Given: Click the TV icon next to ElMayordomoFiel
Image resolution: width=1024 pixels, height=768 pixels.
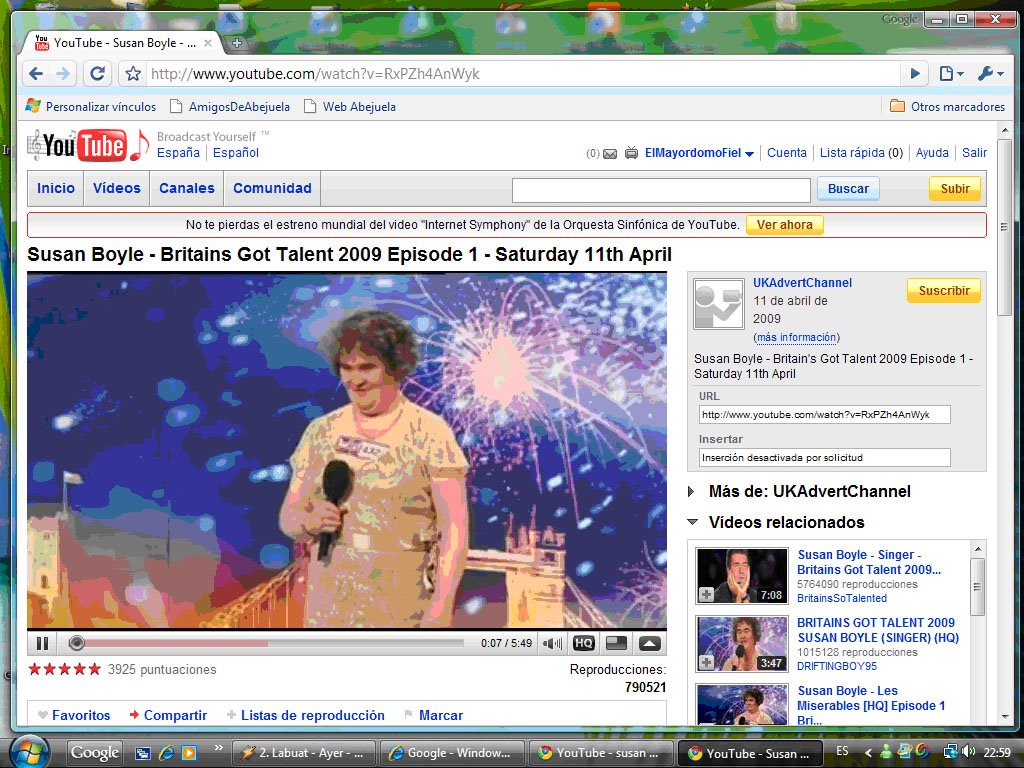Looking at the screenshot, I should pyautogui.click(x=632, y=153).
